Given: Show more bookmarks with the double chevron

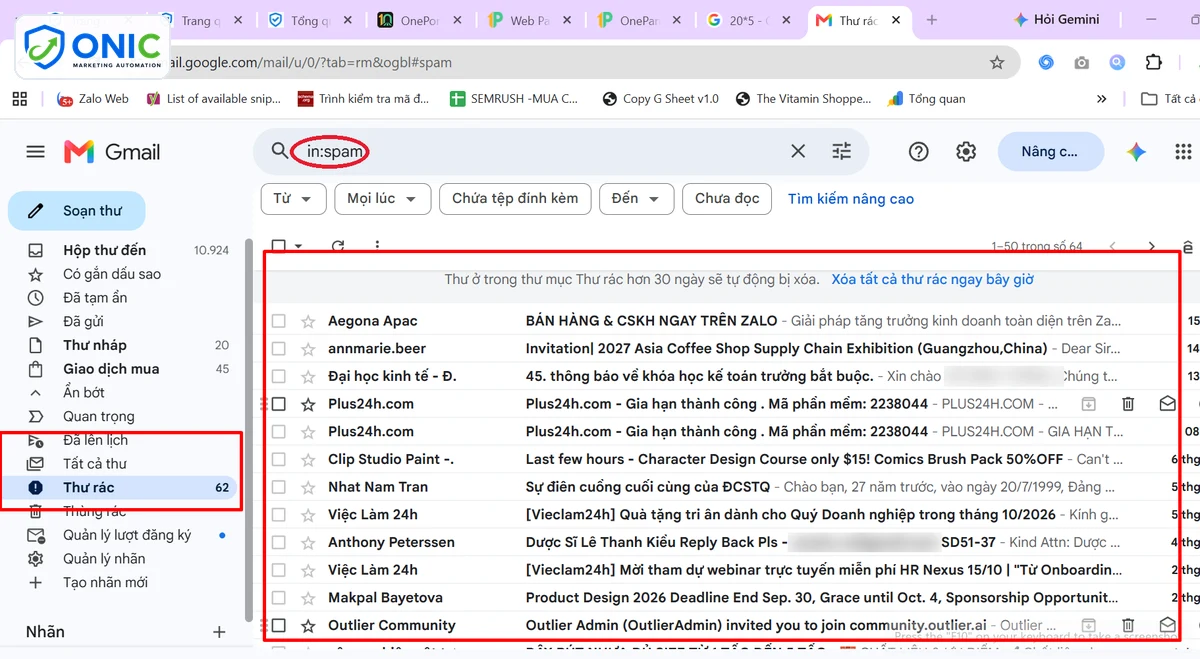Looking at the screenshot, I should coord(1102,99).
